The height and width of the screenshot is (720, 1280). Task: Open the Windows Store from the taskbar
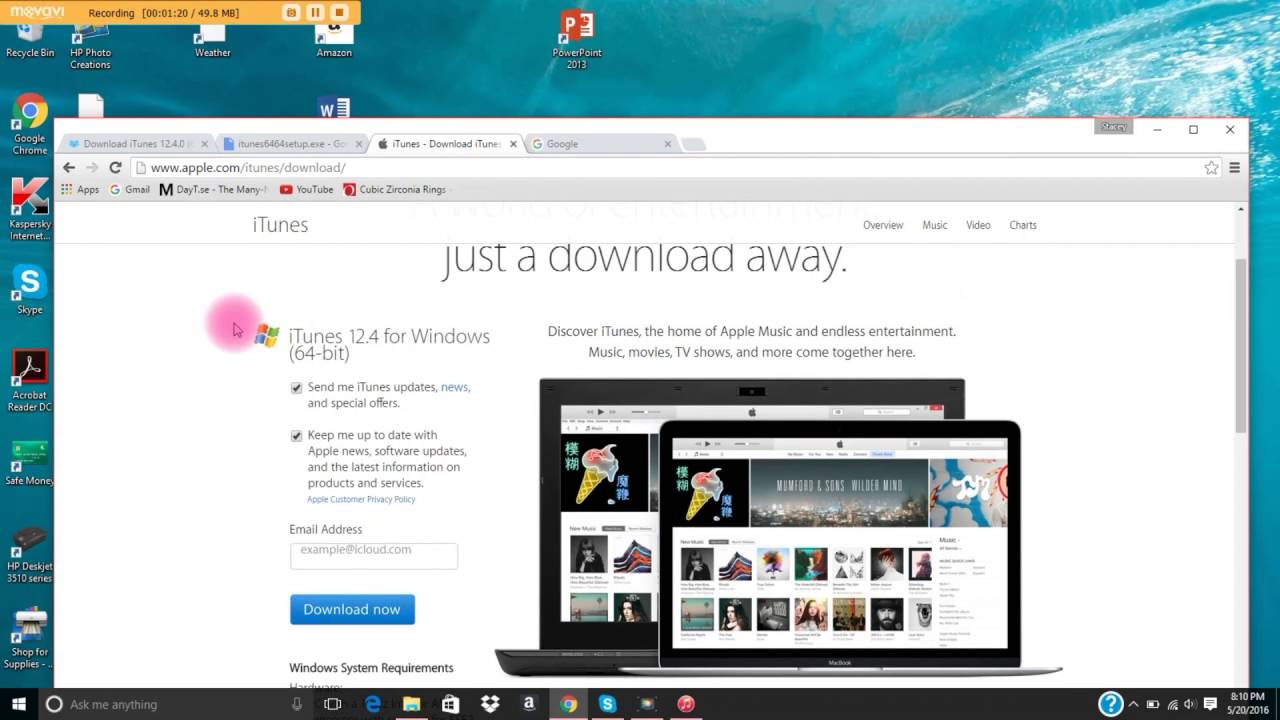450,704
